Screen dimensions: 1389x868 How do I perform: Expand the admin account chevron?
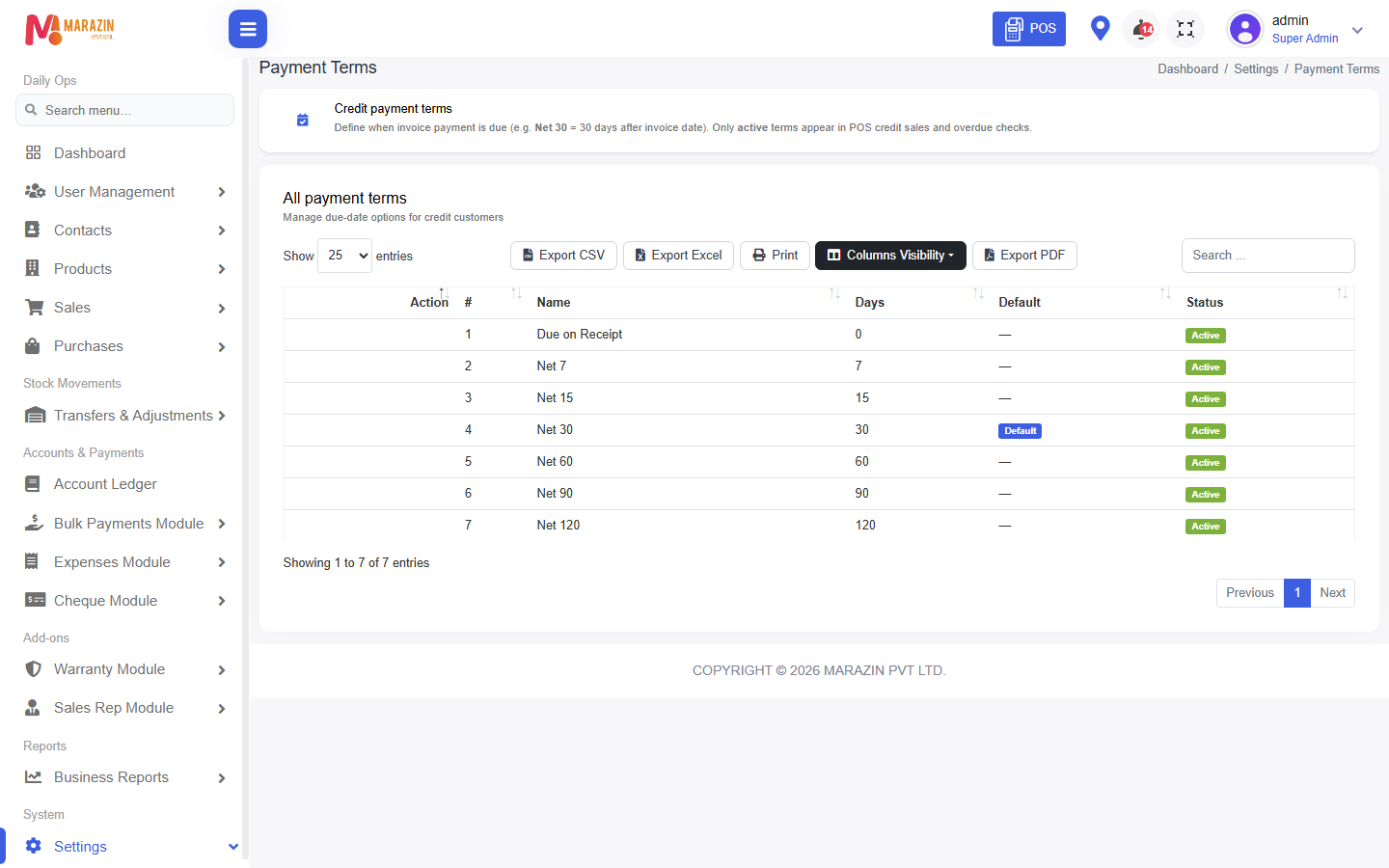tap(1357, 30)
